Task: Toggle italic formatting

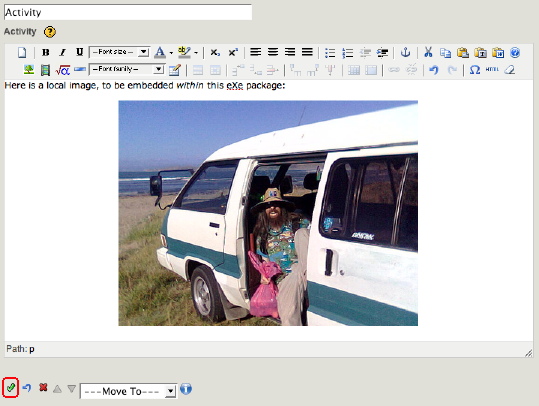Action: coord(63,53)
